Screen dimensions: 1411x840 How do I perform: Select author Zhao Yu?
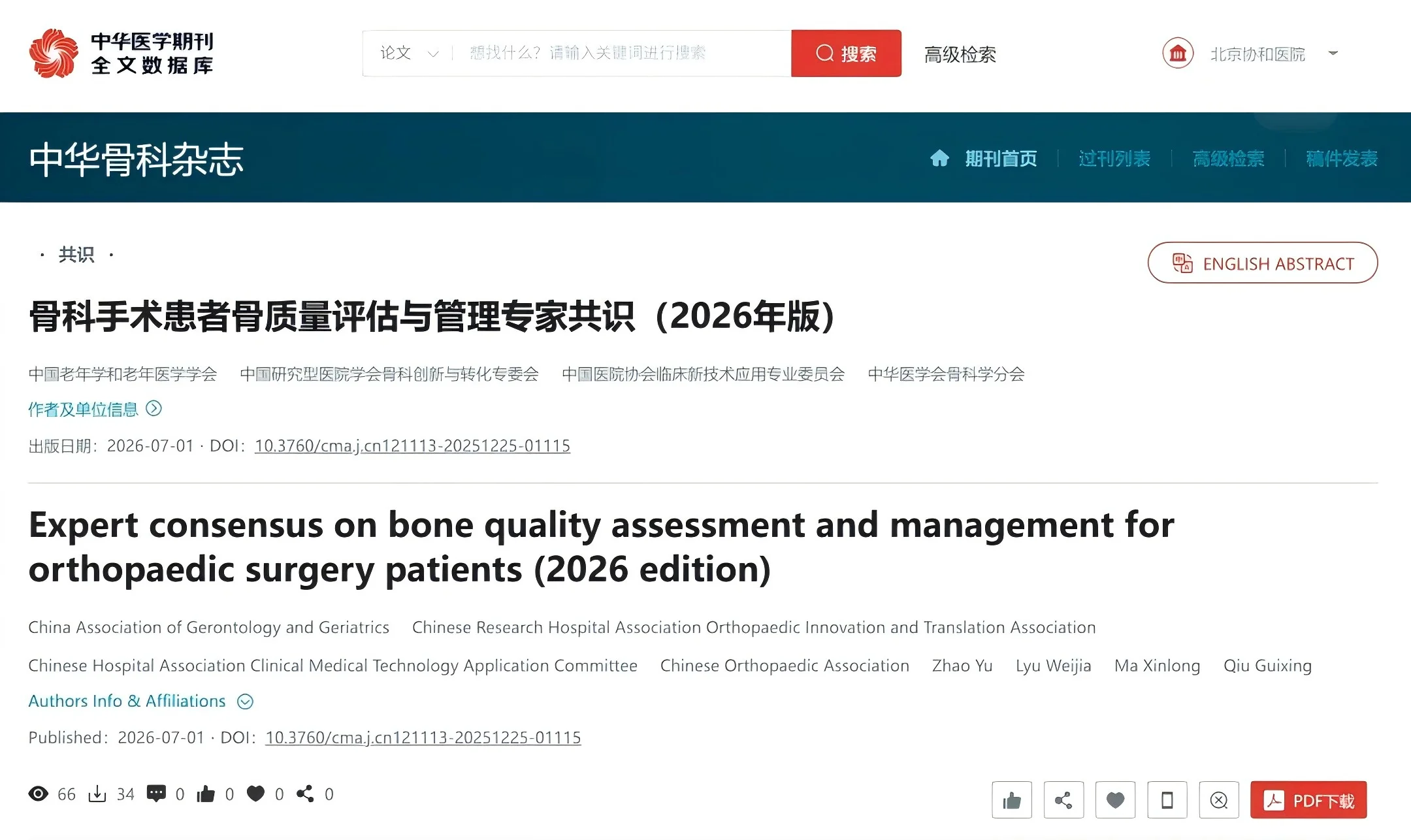point(962,666)
